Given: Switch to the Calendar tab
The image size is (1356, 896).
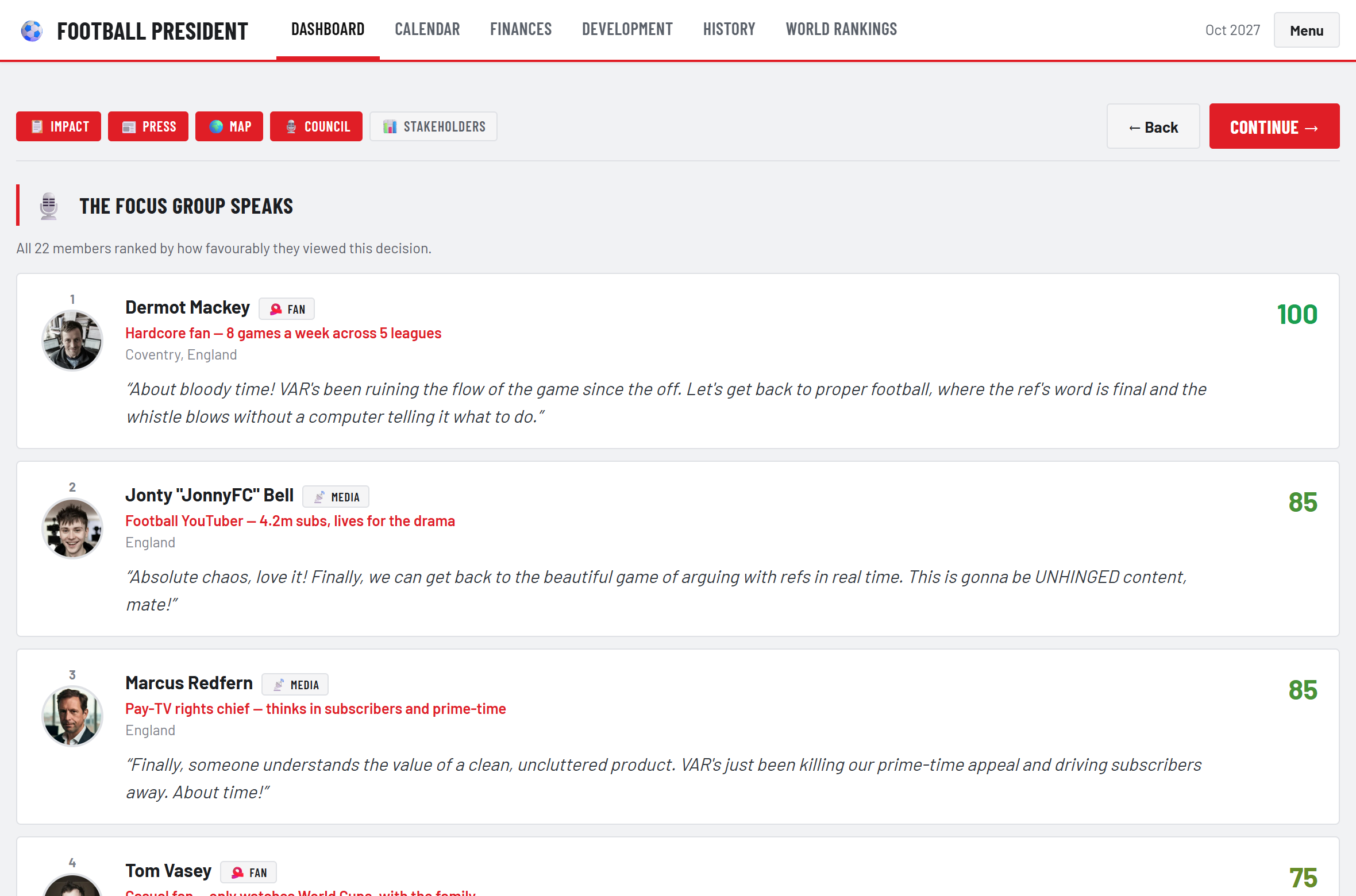Looking at the screenshot, I should [x=427, y=29].
